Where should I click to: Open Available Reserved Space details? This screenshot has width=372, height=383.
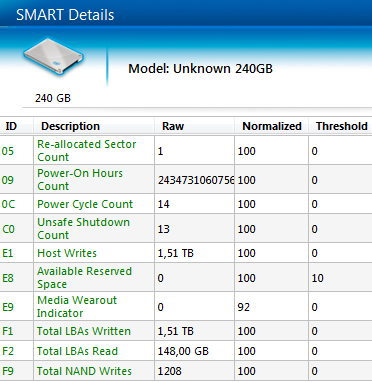pyautogui.click(x=84, y=278)
